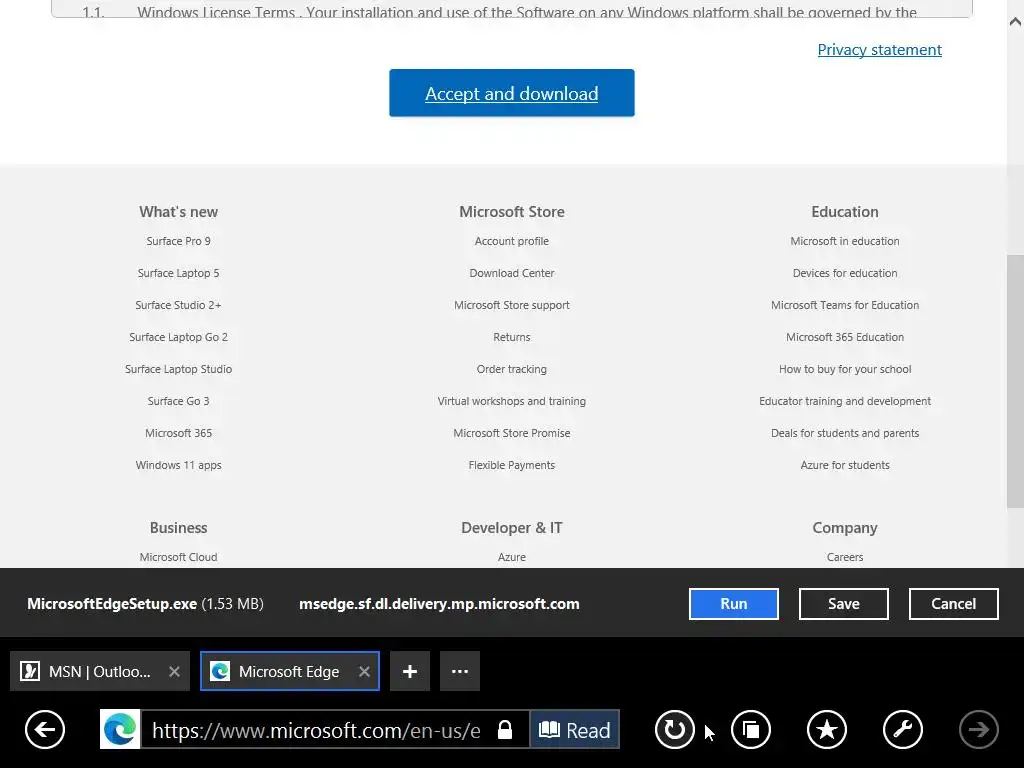Switch to Reading view
Viewport: 1024px width, 768px height.
(574, 729)
